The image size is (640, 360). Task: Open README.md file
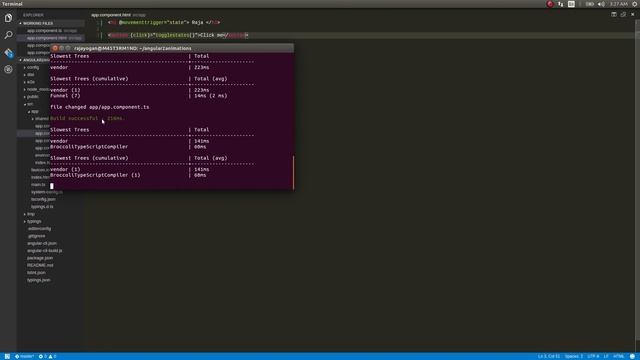click(x=40, y=265)
